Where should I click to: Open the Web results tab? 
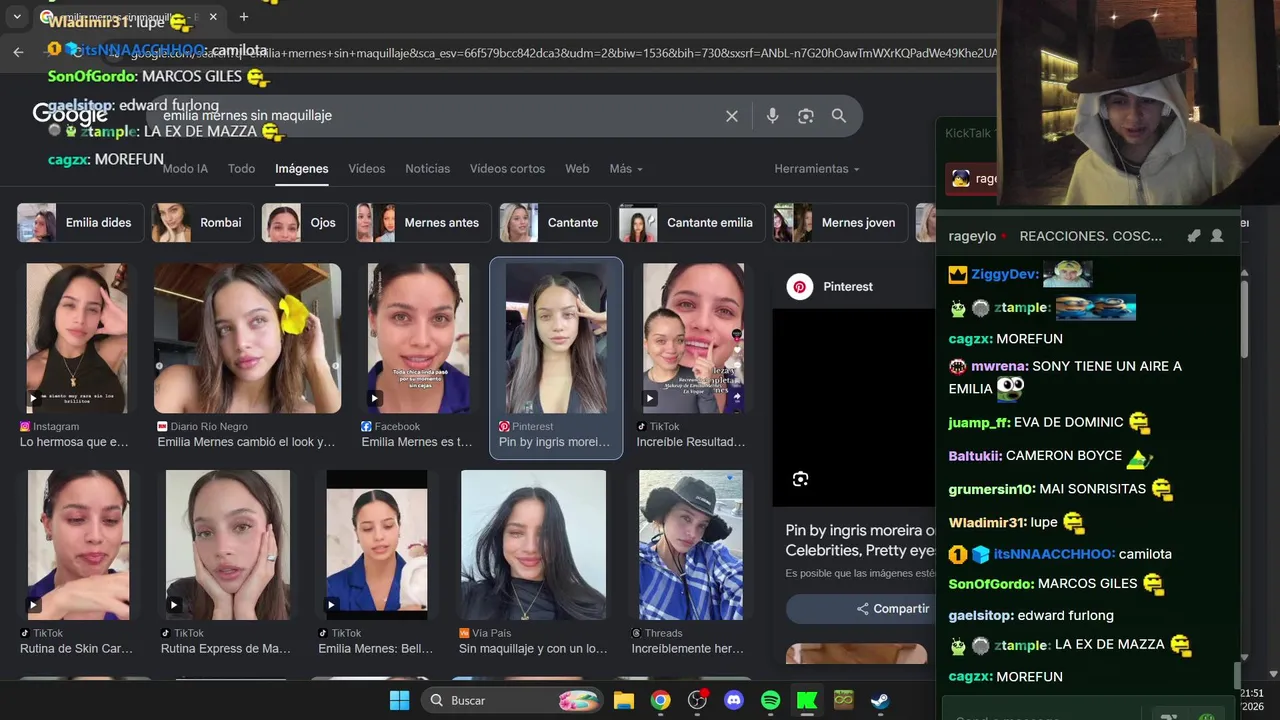[x=577, y=169]
